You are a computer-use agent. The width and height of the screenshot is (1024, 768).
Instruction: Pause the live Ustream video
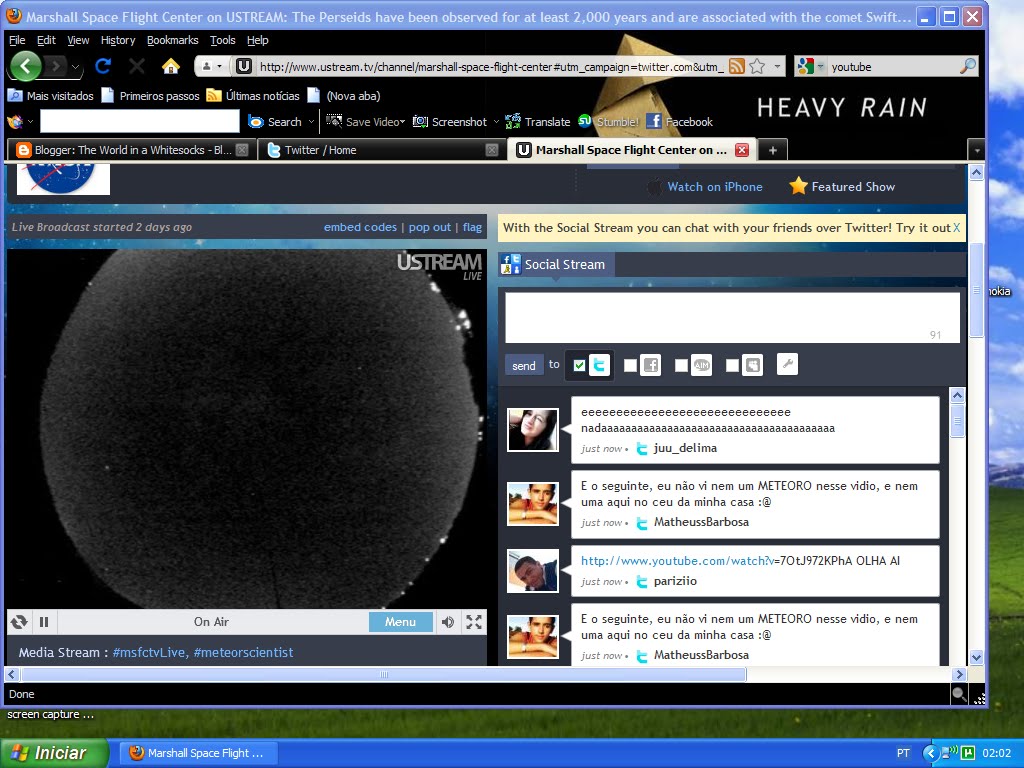pos(44,622)
